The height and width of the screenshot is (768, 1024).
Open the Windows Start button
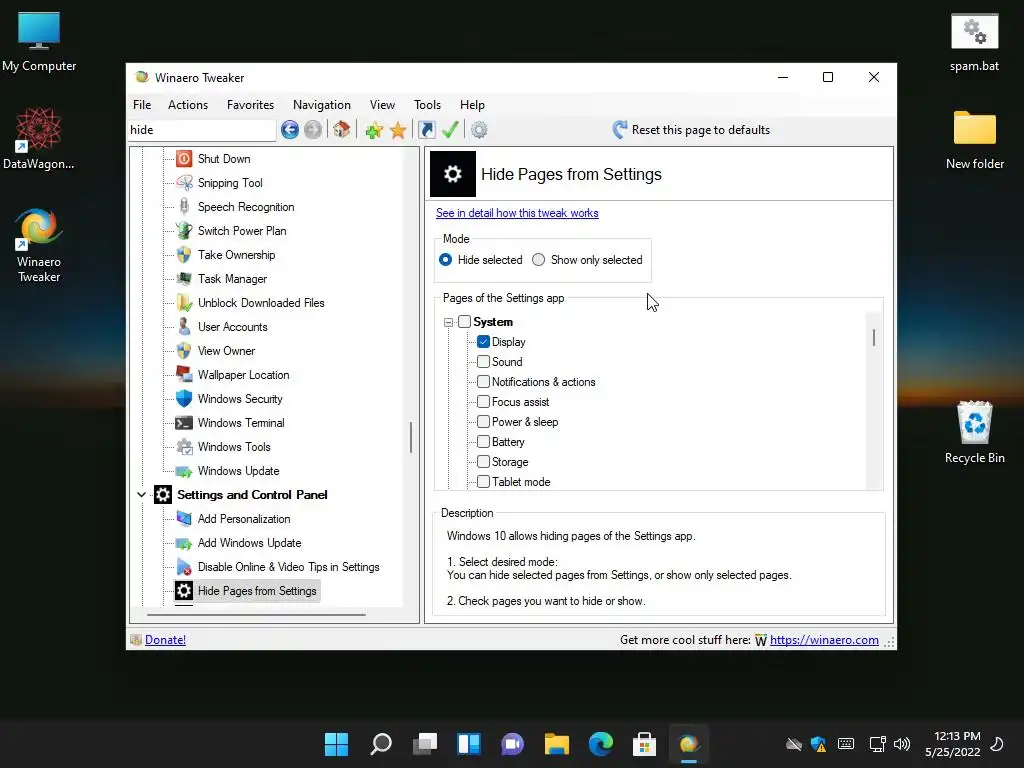point(336,744)
